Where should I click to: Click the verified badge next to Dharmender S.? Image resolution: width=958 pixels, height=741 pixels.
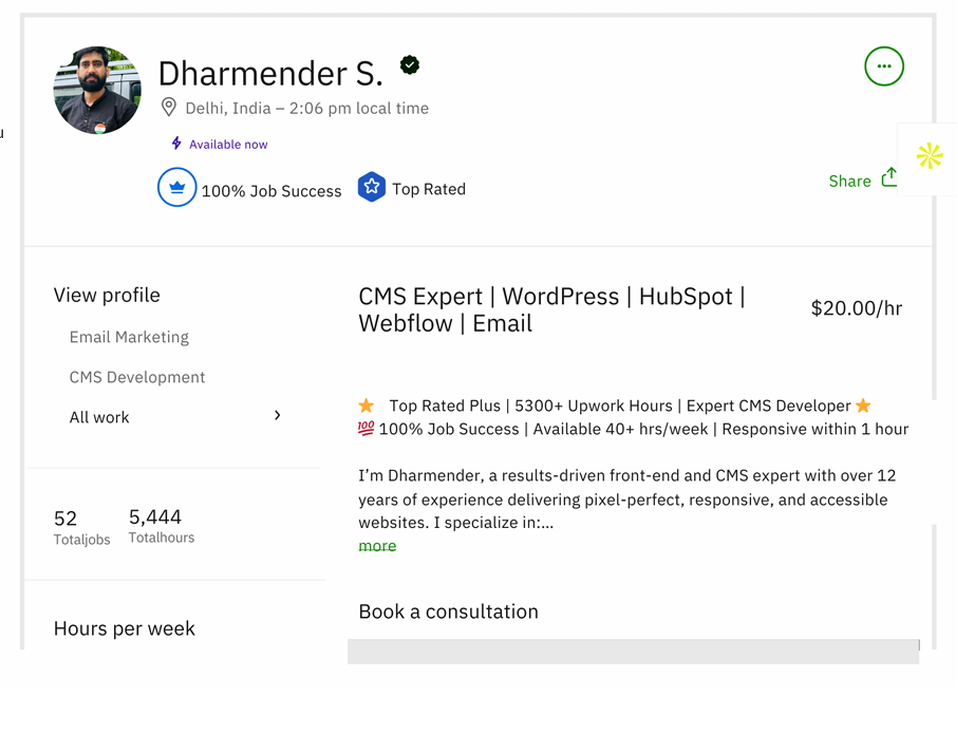tap(409, 65)
